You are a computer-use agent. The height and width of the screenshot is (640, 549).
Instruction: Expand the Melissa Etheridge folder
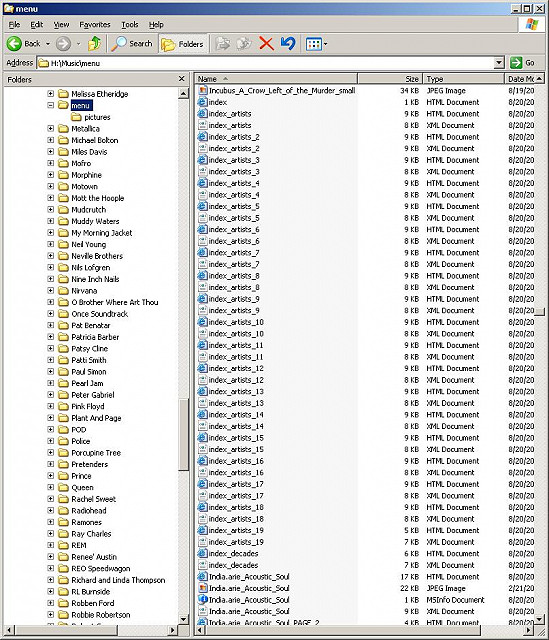pos(50,93)
